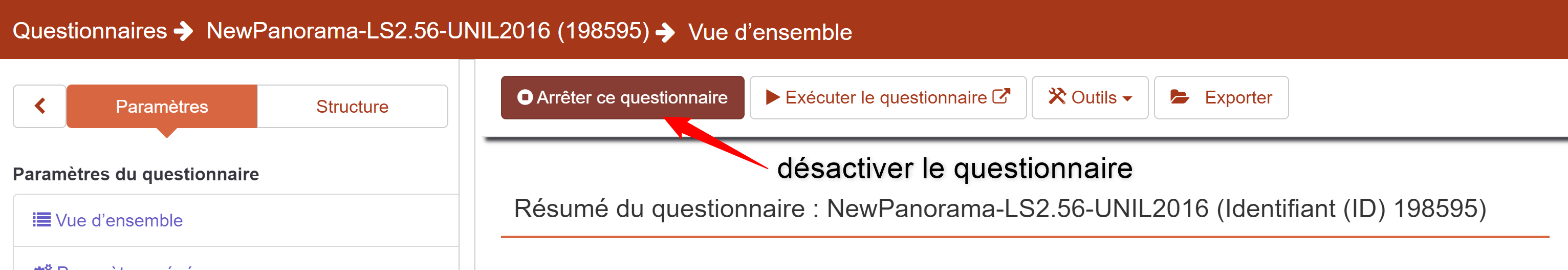Run survey via Exécuter le questionnaire text

click(x=886, y=97)
